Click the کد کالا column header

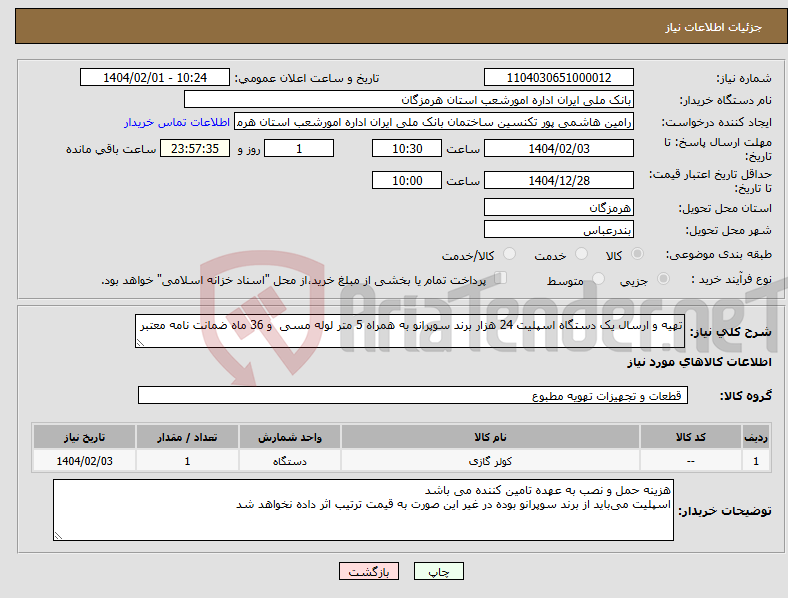point(691,437)
